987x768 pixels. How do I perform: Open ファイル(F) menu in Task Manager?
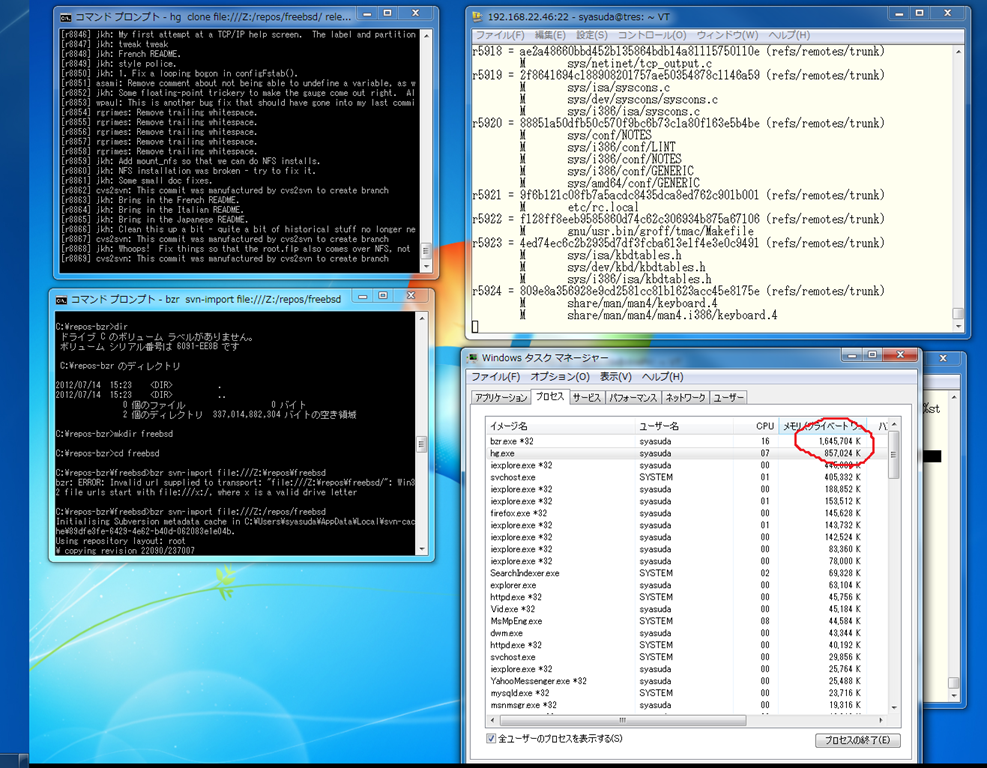pyautogui.click(x=496, y=376)
